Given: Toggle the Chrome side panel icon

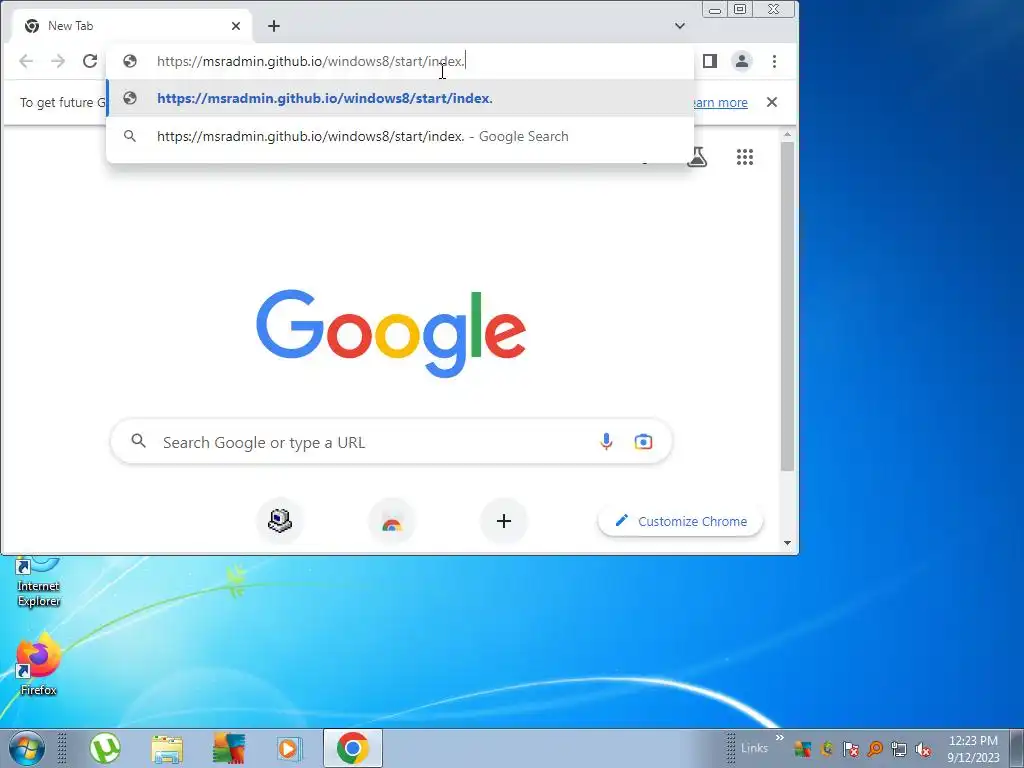Looking at the screenshot, I should point(710,61).
